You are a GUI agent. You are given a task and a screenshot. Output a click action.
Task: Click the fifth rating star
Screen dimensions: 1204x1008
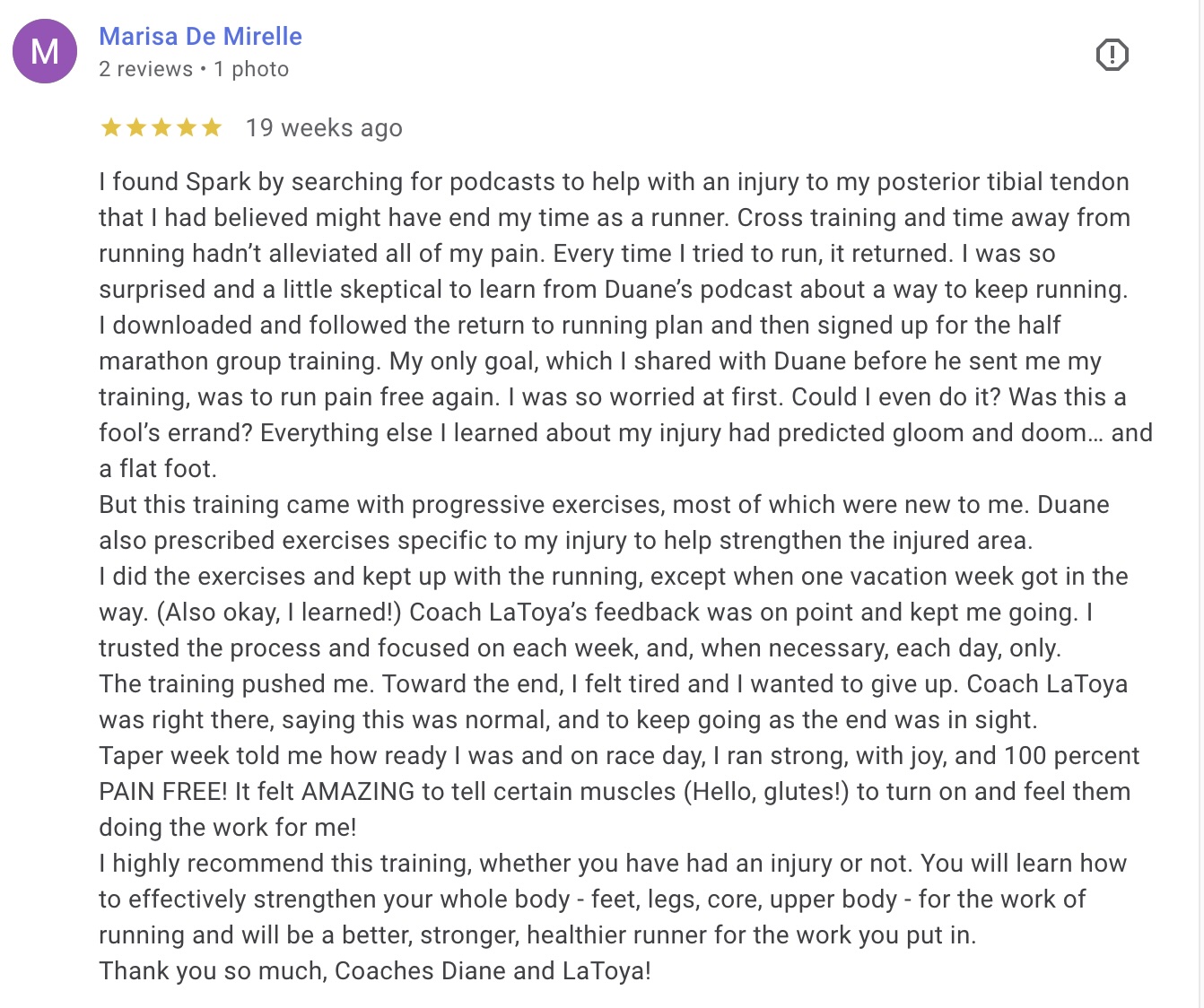(x=212, y=128)
